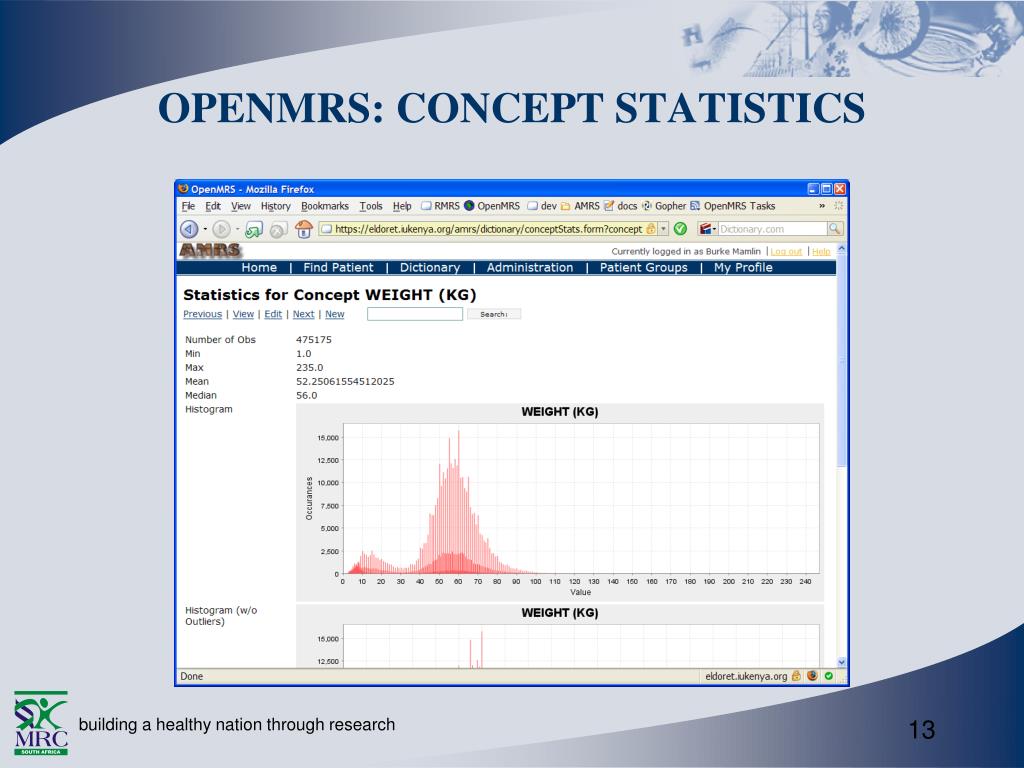The width and height of the screenshot is (1024, 768).
Task: Click the page icon before the URL
Action: click(x=327, y=229)
